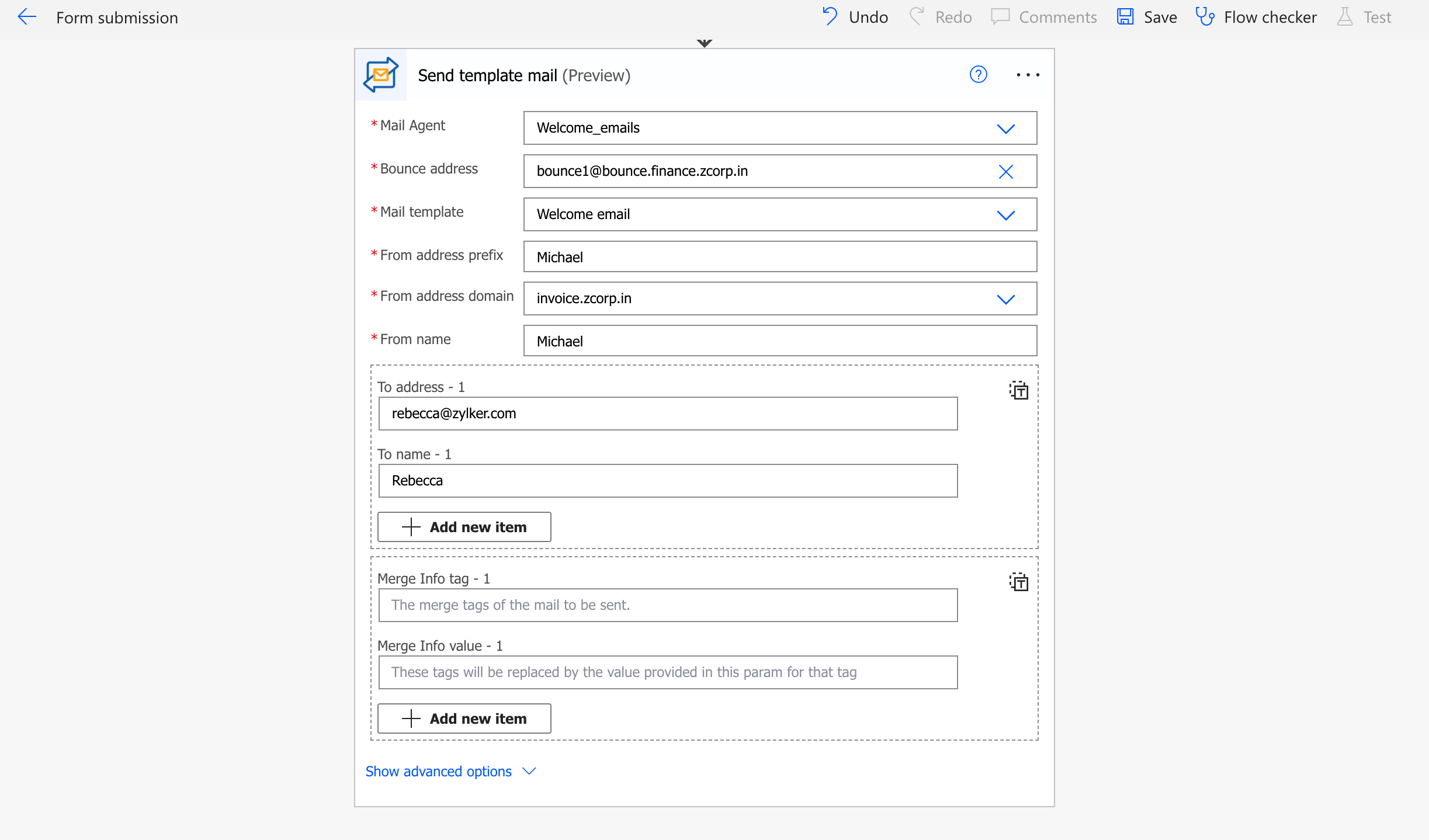Click the Undo button

pyautogui.click(x=855, y=17)
